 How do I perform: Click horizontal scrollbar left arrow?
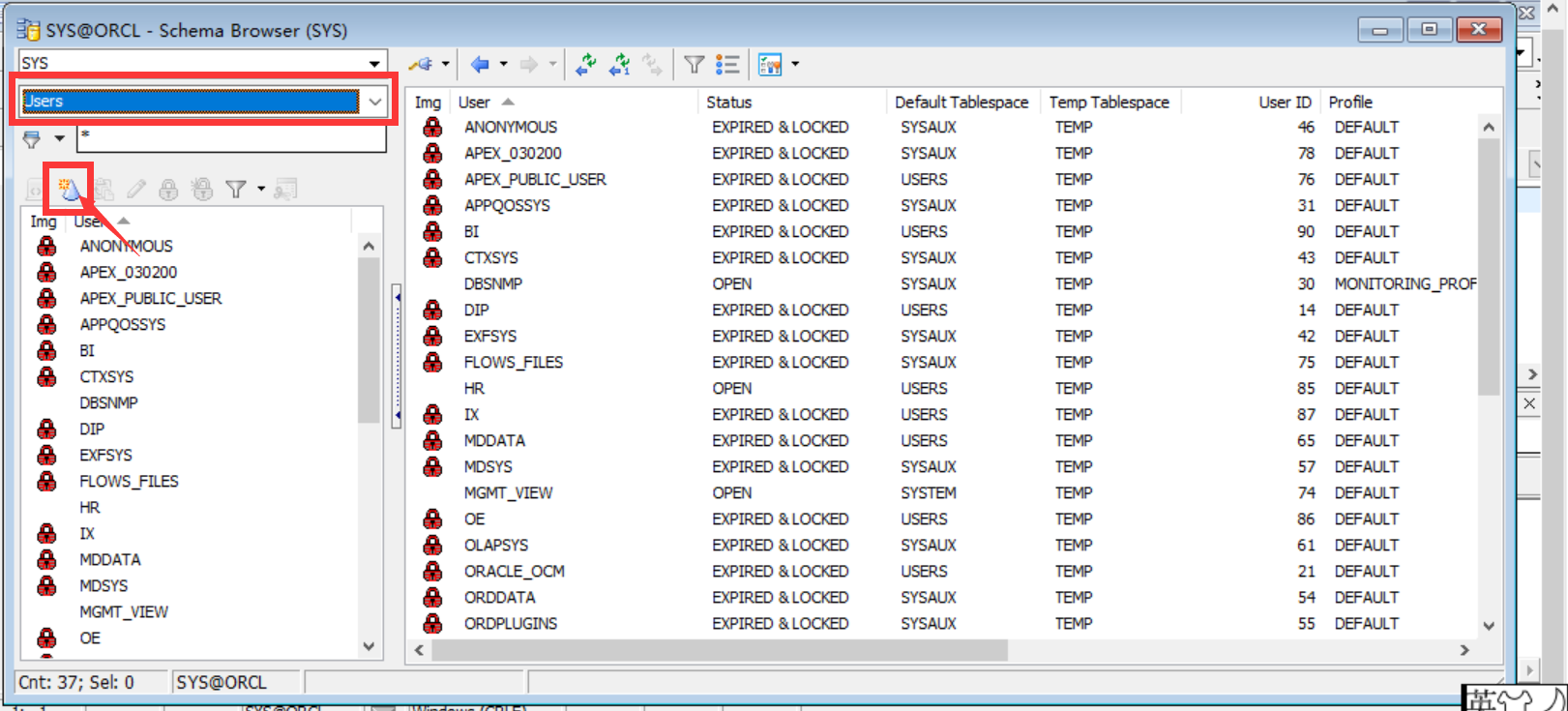coord(419,650)
